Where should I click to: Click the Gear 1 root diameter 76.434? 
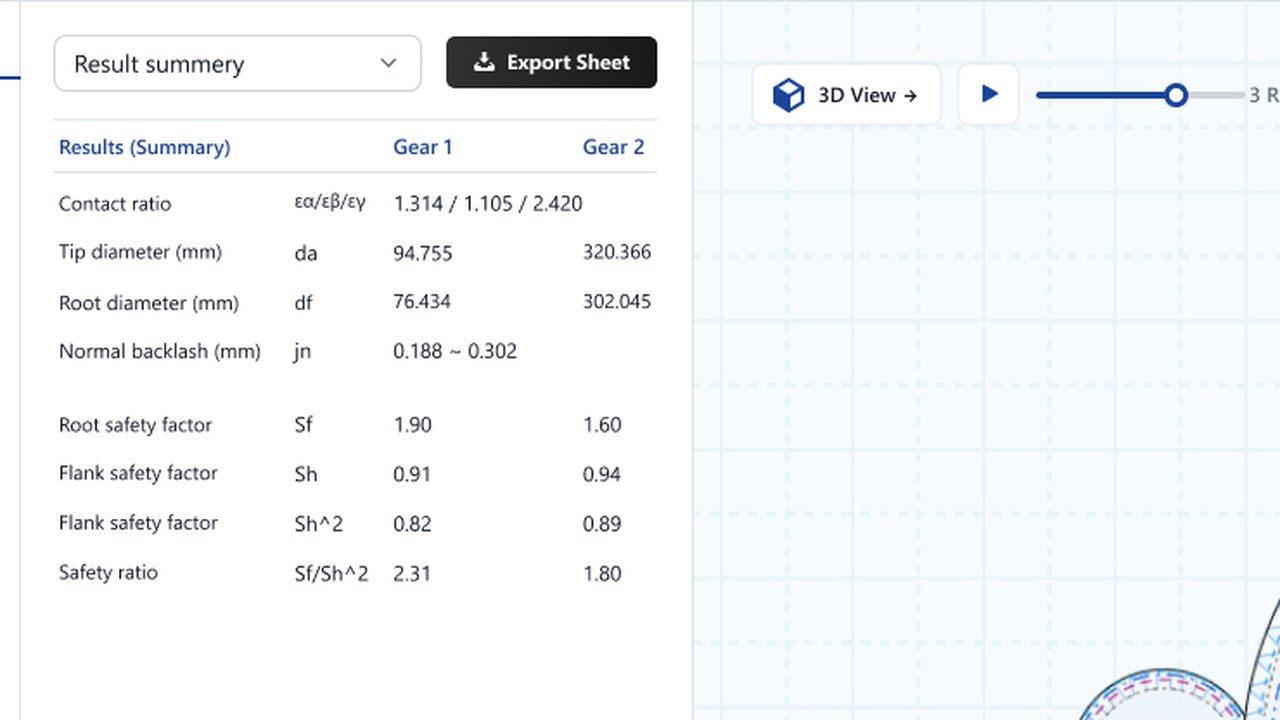point(422,302)
